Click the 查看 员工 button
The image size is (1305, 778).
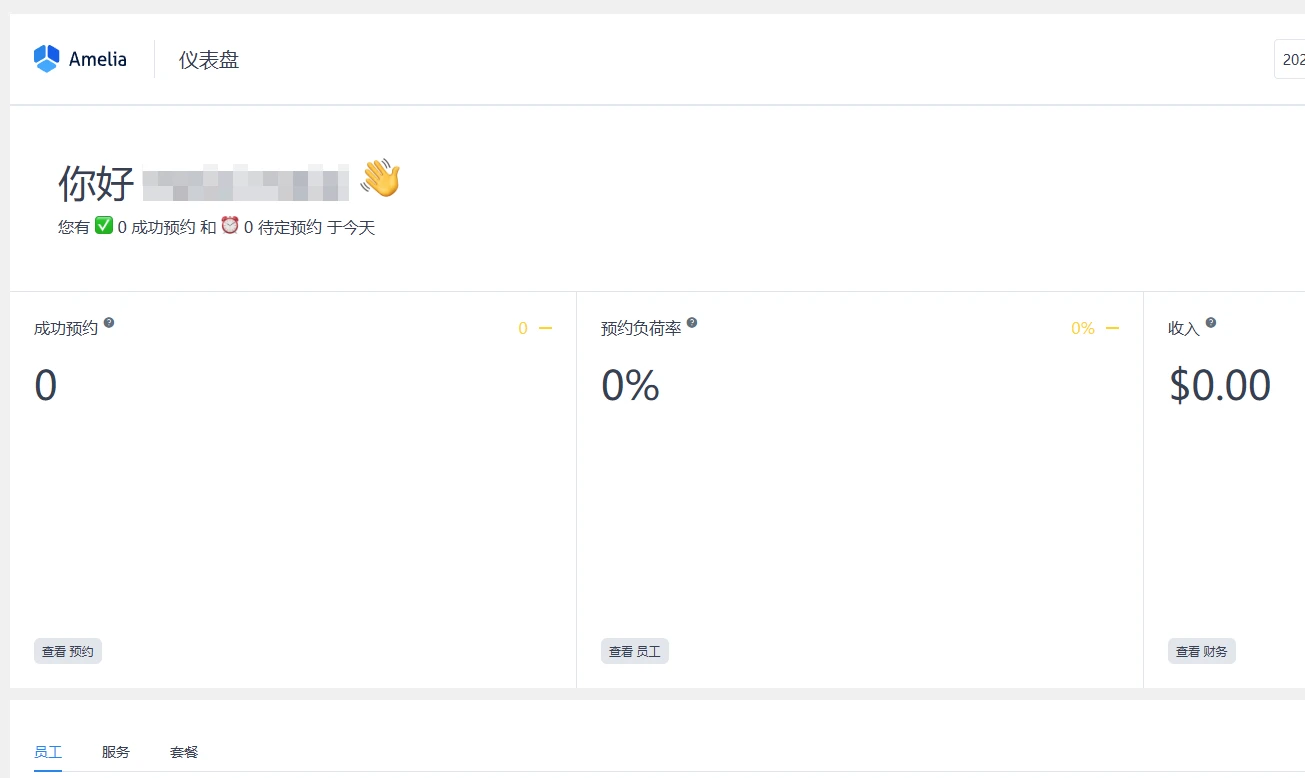[634, 650]
